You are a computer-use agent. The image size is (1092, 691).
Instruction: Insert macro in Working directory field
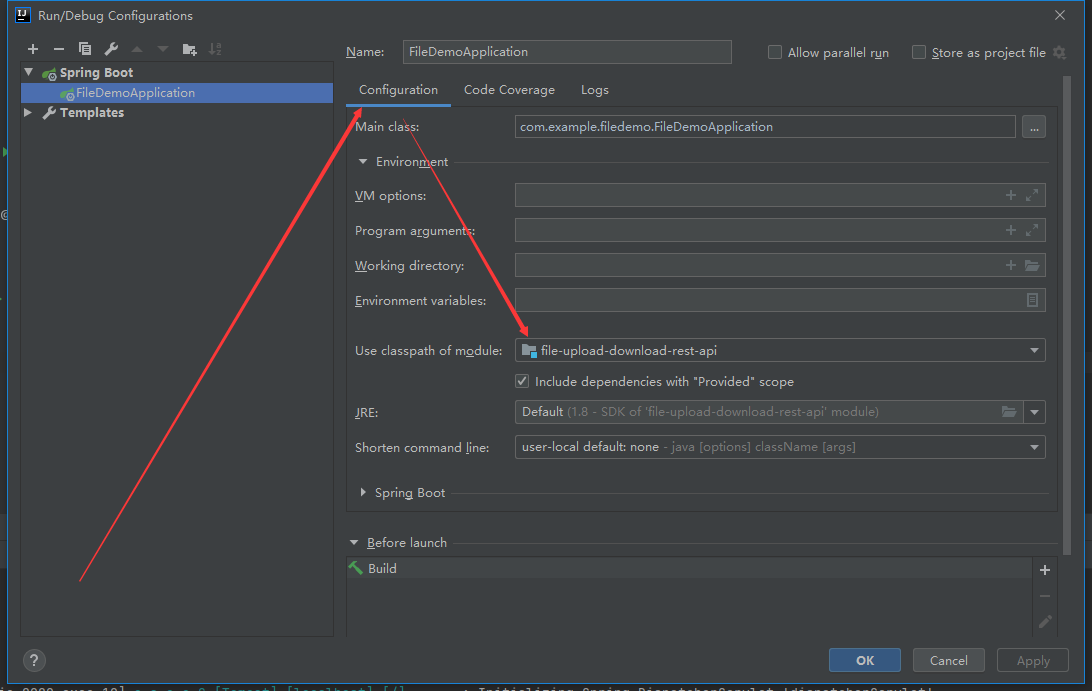pyautogui.click(x=1011, y=265)
